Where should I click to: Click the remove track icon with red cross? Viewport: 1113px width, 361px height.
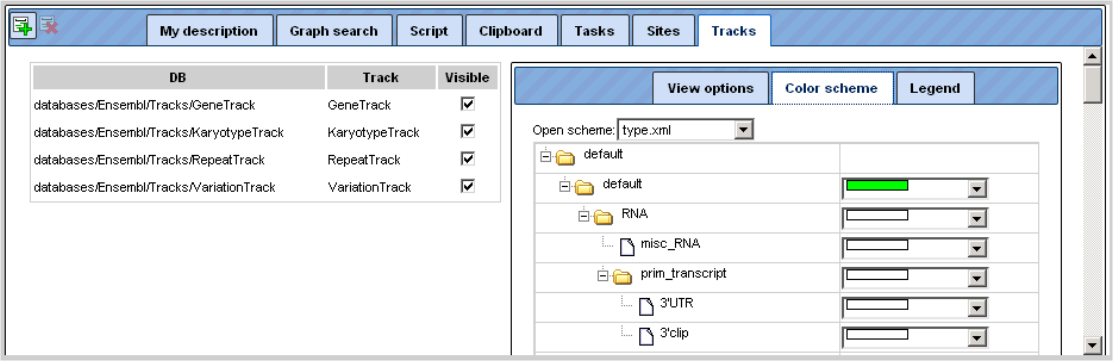click(49, 26)
